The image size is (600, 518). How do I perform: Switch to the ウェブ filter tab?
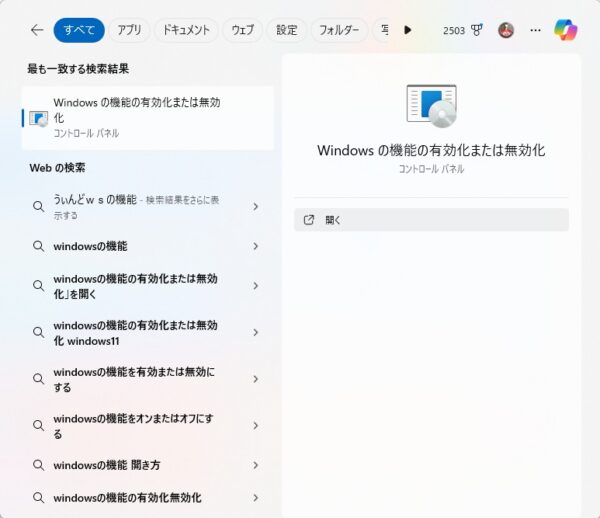coord(243,30)
